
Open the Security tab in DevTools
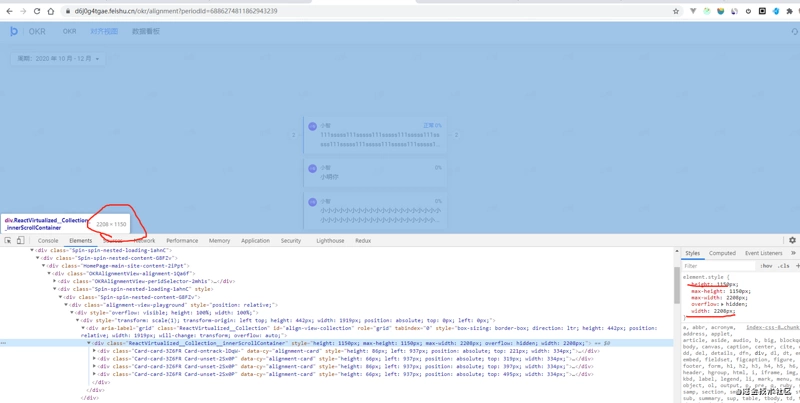tap(291, 240)
